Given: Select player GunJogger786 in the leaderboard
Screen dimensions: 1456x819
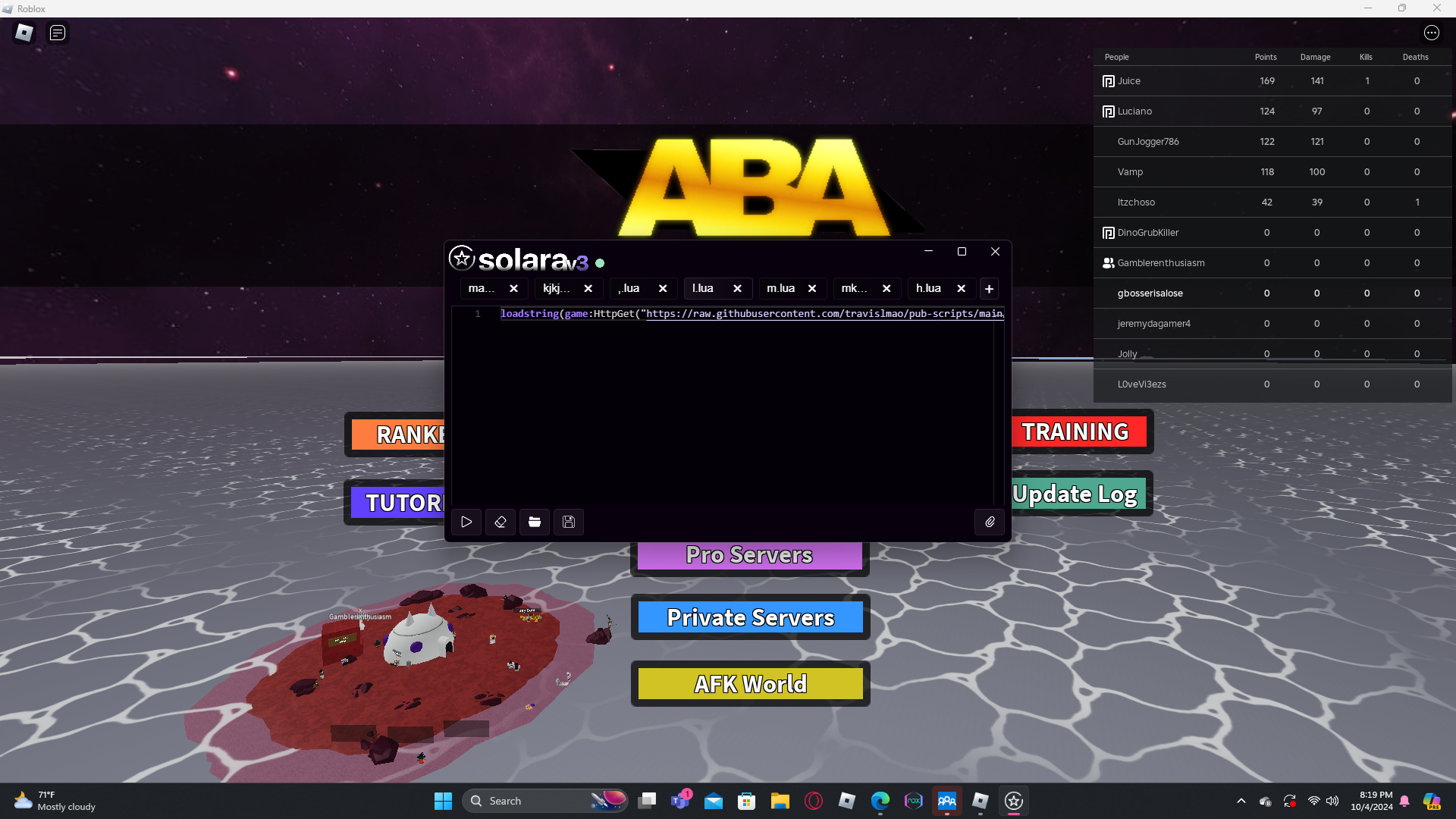Looking at the screenshot, I should pyautogui.click(x=1272, y=142).
